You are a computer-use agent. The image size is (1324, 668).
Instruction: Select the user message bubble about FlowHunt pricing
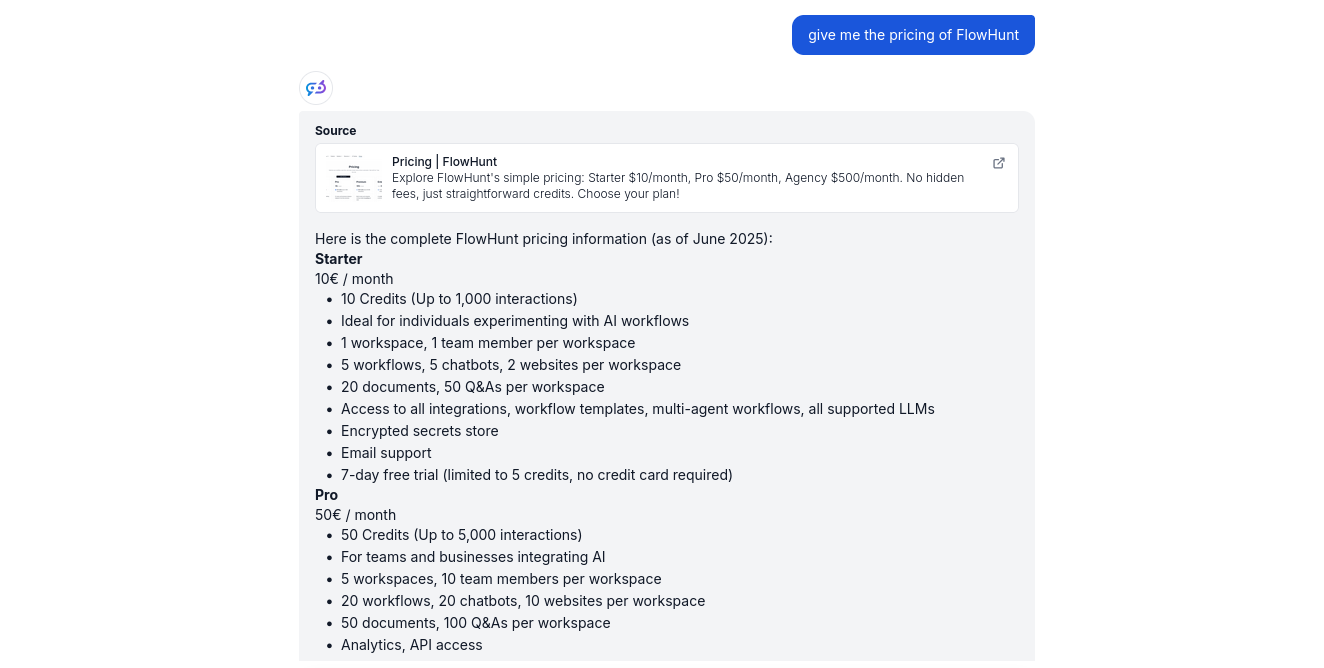coord(913,34)
